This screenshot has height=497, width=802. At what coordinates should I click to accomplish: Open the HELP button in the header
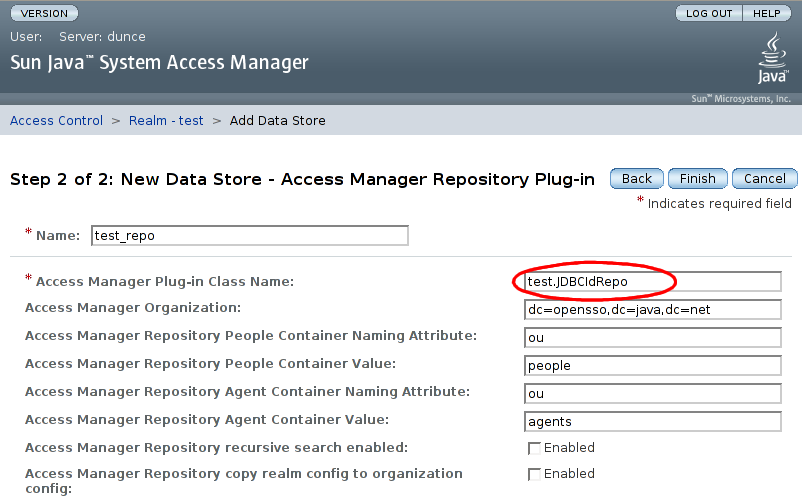(x=767, y=13)
